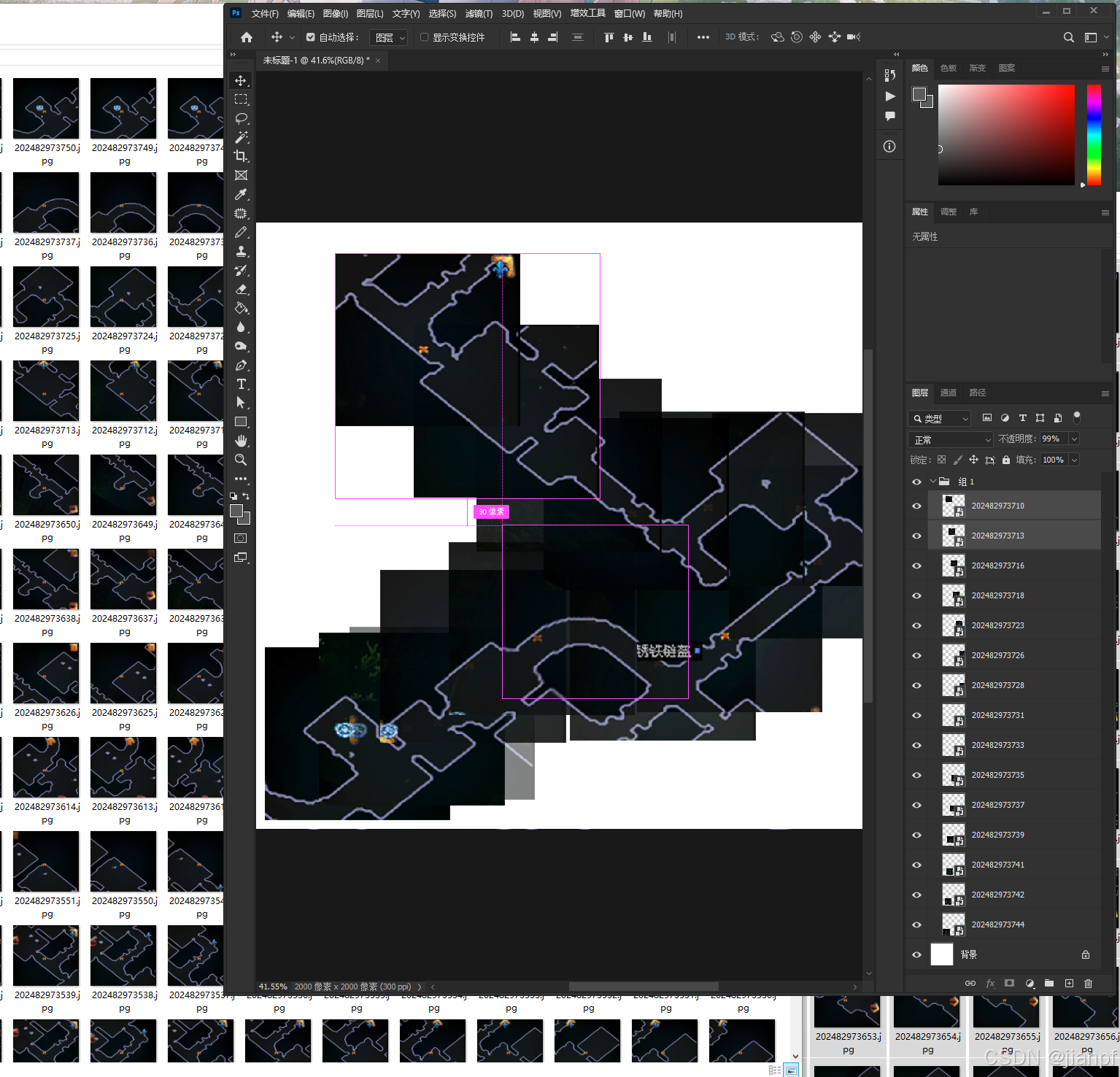The width and height of the screenshot is (1120, 1077).
Task: Open the 滤镜(T) menu
Action: click(479, 14)
